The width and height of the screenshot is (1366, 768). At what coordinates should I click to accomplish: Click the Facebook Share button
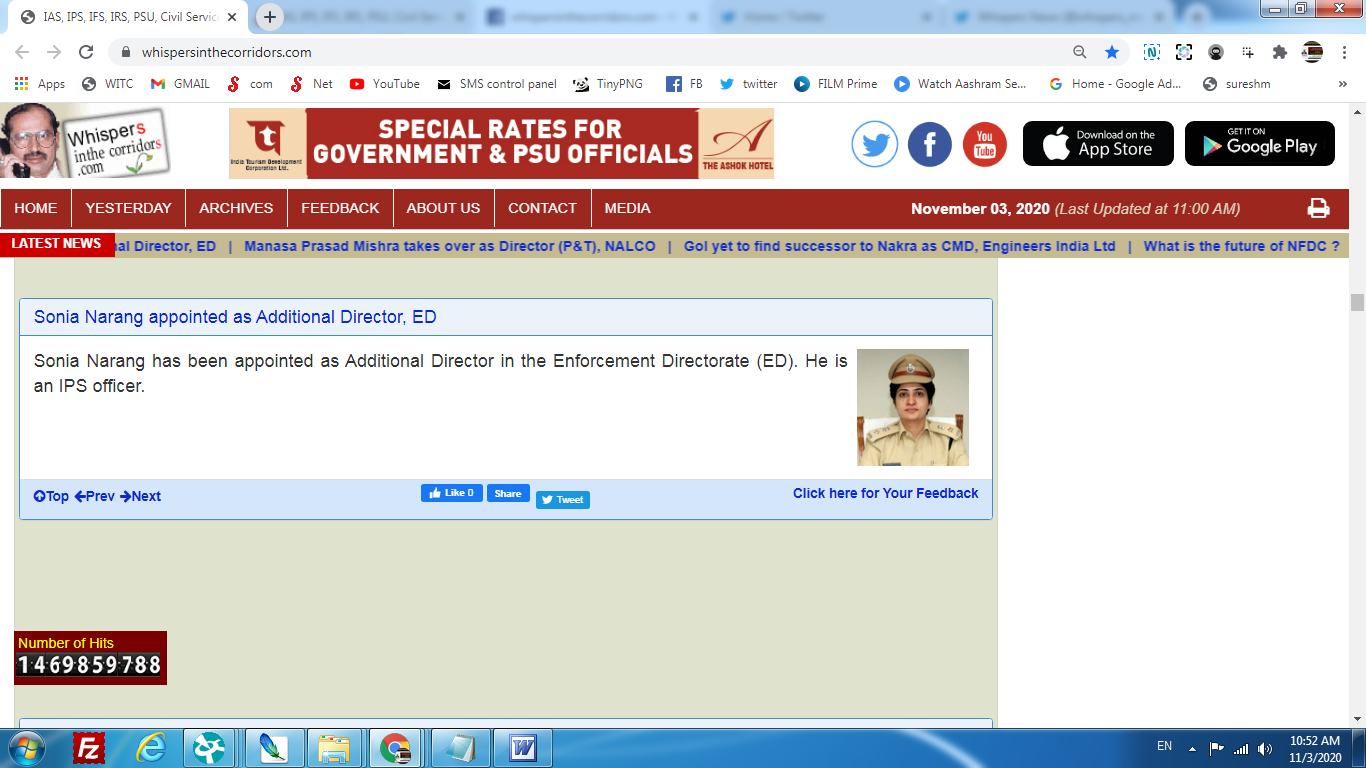(x=508, y=493)
